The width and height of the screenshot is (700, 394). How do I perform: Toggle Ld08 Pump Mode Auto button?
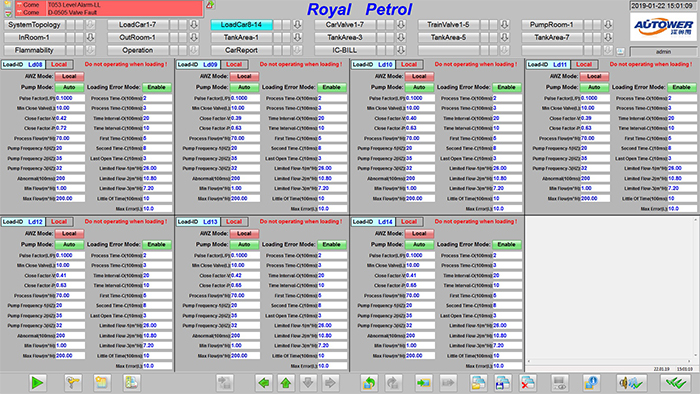(x=69, y=87)
